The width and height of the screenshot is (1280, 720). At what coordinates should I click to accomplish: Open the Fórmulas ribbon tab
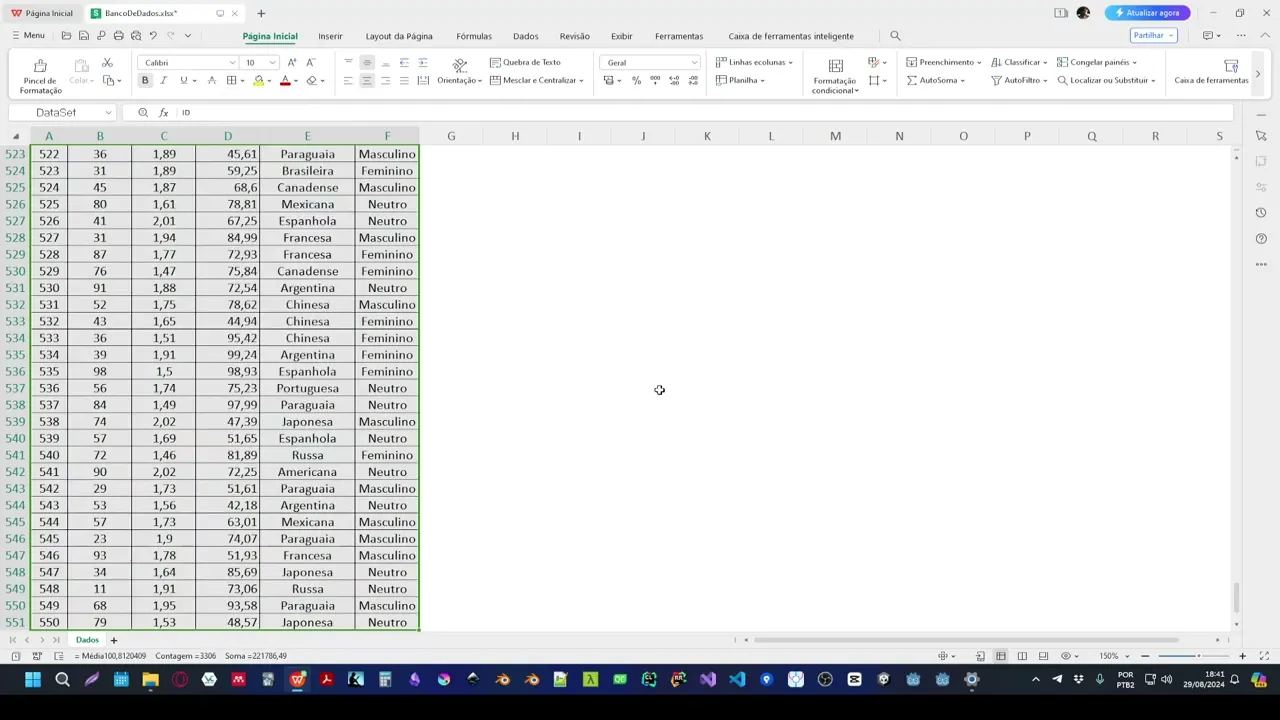click(x=474, y=36)
